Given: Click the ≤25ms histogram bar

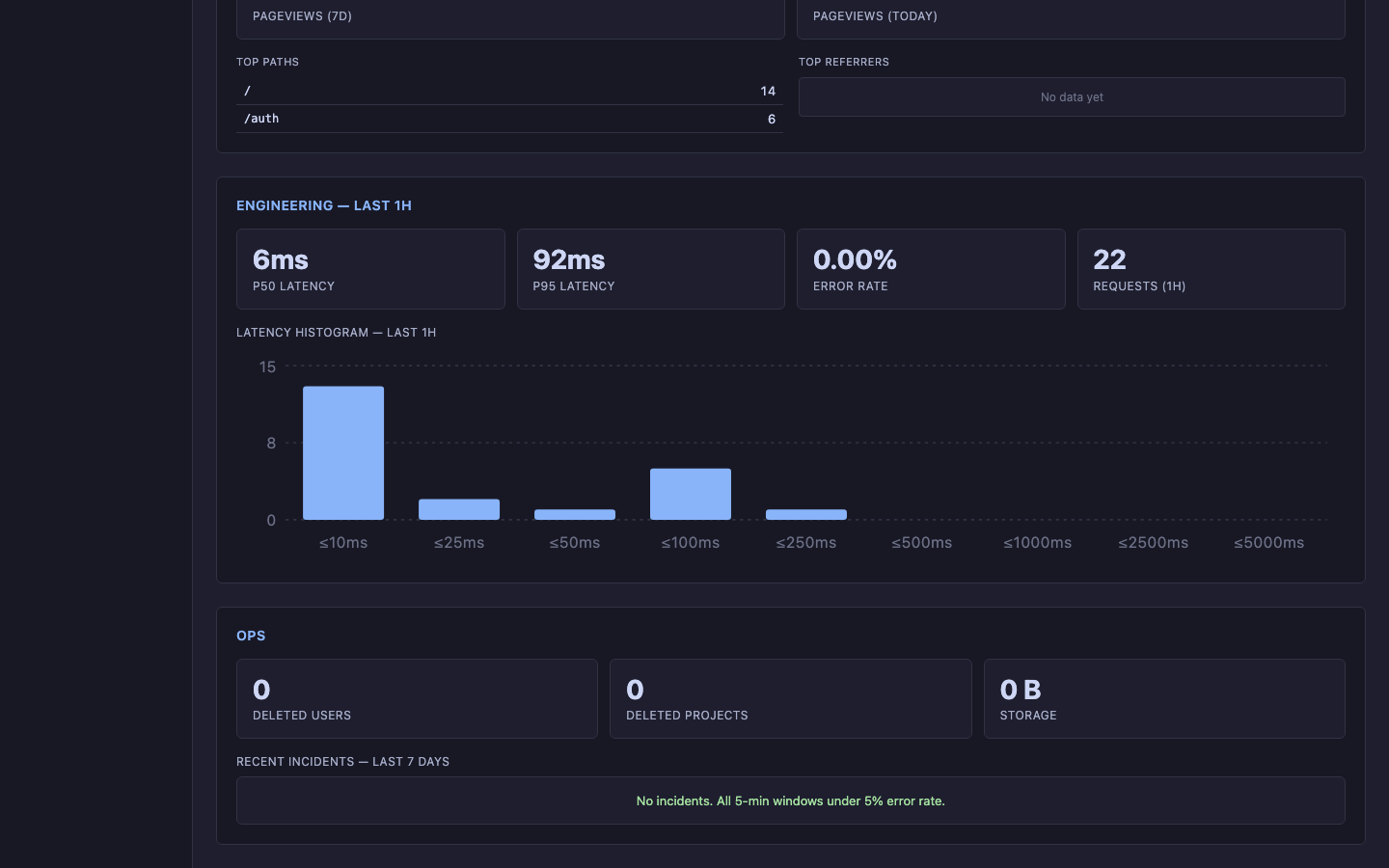Looking at the screenshot, I should tap(459, 509).
